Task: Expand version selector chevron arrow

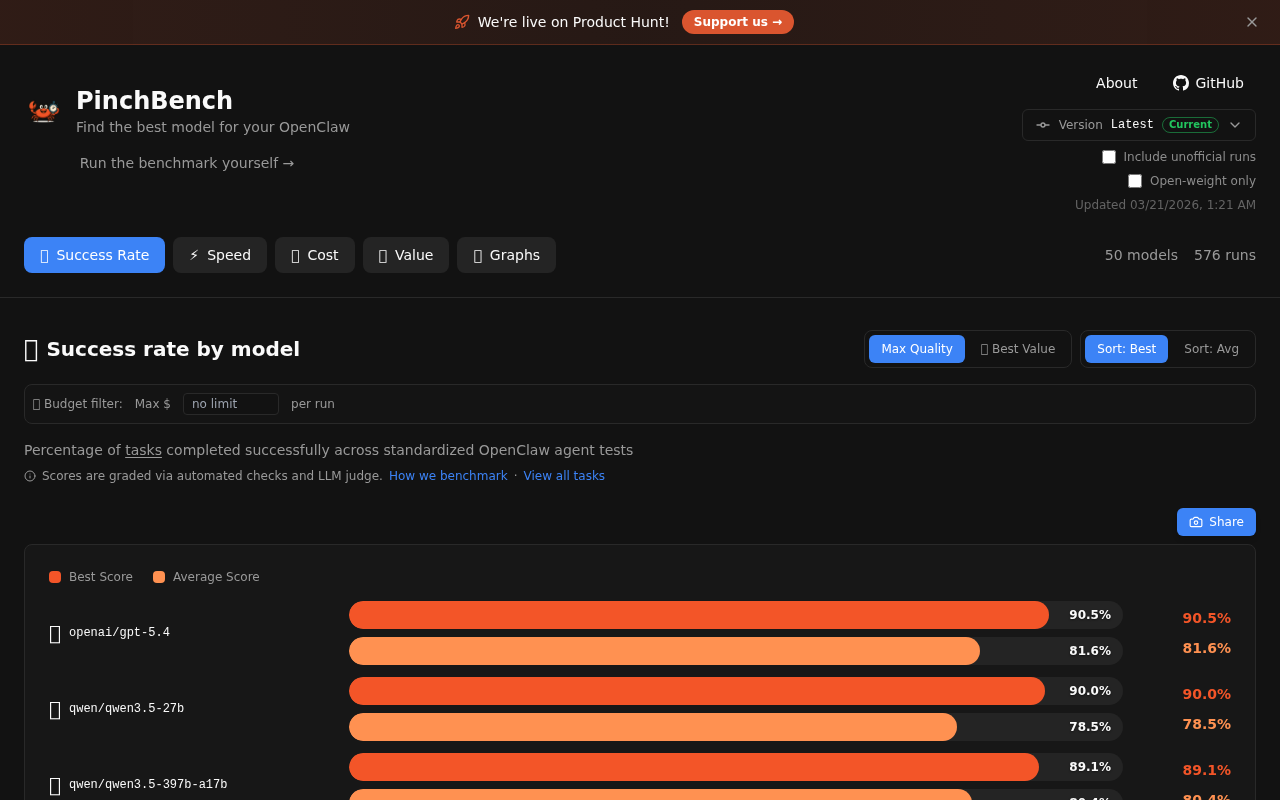Action: 1235,125
